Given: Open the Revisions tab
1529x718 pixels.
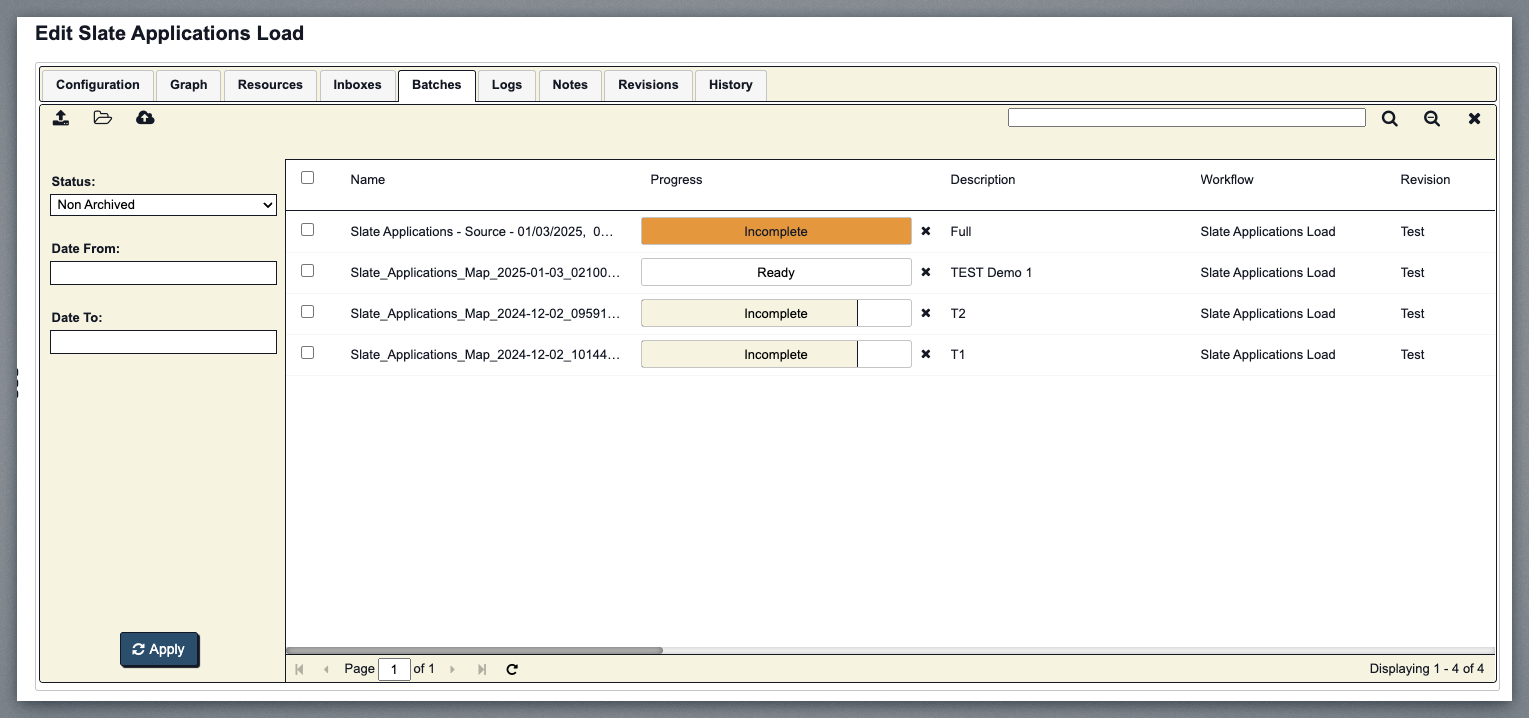Looking at the screenshot, I should tap(648, 85).
